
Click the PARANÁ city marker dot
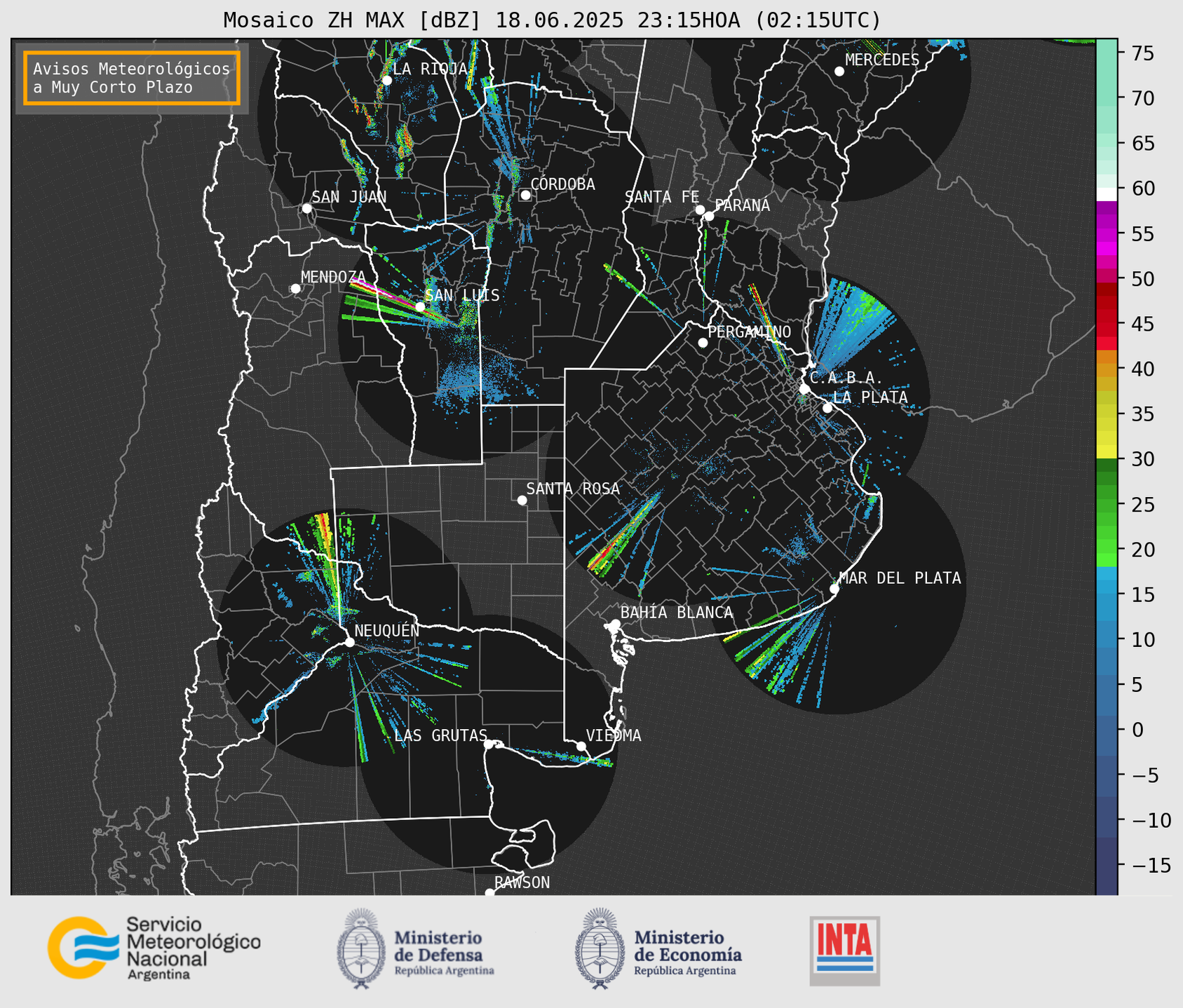click(709, 216)
